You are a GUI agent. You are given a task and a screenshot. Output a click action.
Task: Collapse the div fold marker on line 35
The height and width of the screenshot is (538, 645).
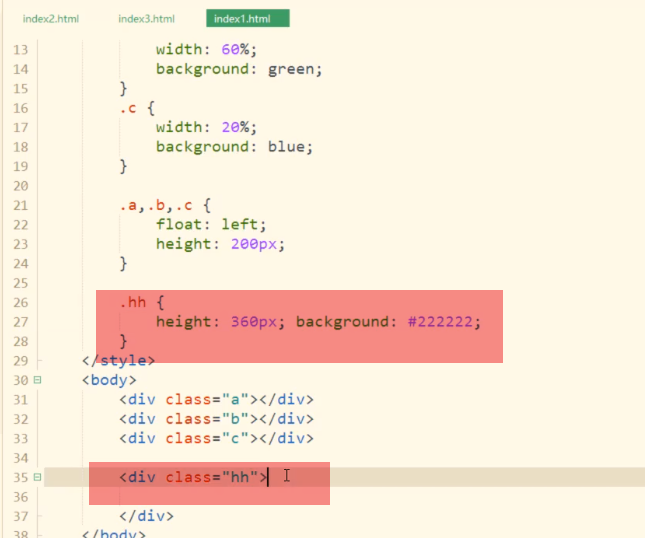click(x=37, y=477)
